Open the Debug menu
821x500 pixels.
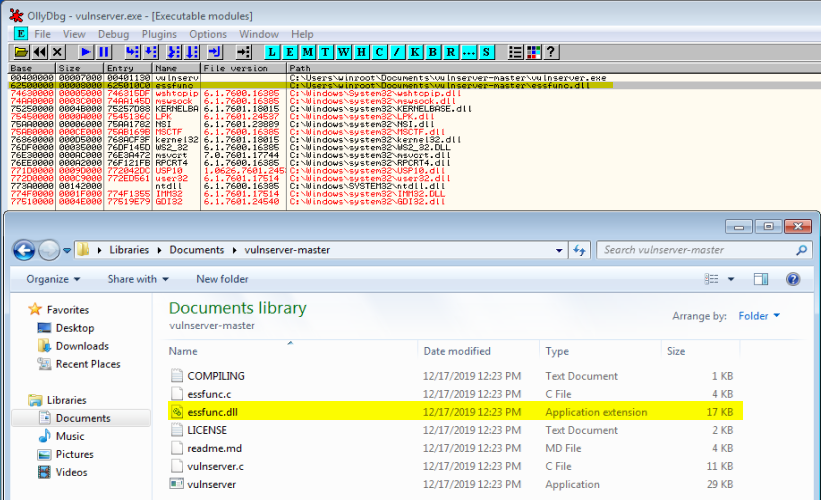pos(113,34)
